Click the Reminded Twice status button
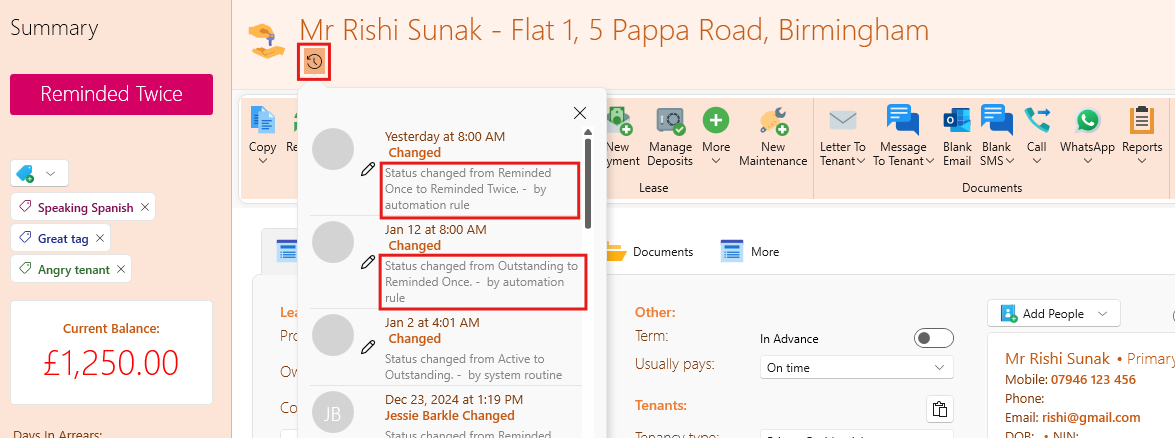This screenshot has width=1175, height=438. point(112,94)
